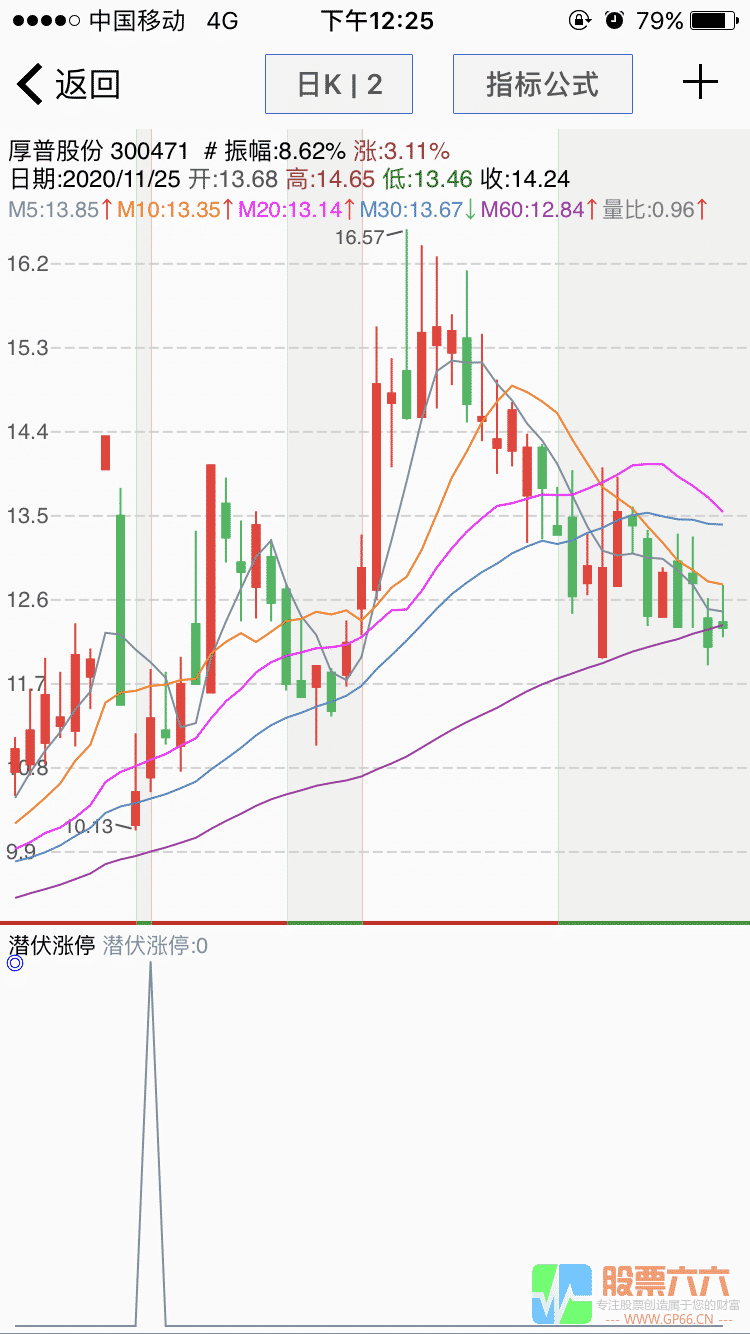Screen dimensions: 750x1334
Task: Click the 13.5 price axis label
Action: click(x=27, y=516)
